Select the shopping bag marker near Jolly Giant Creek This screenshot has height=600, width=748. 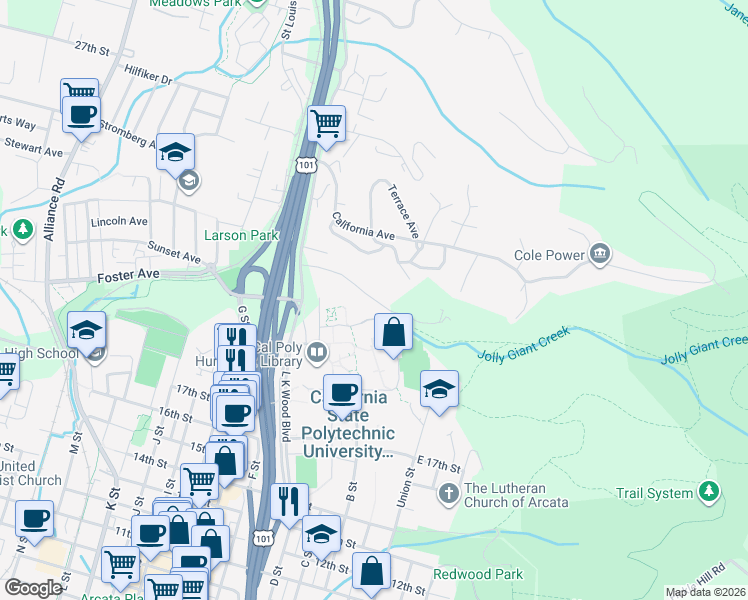tap(394, 332)
